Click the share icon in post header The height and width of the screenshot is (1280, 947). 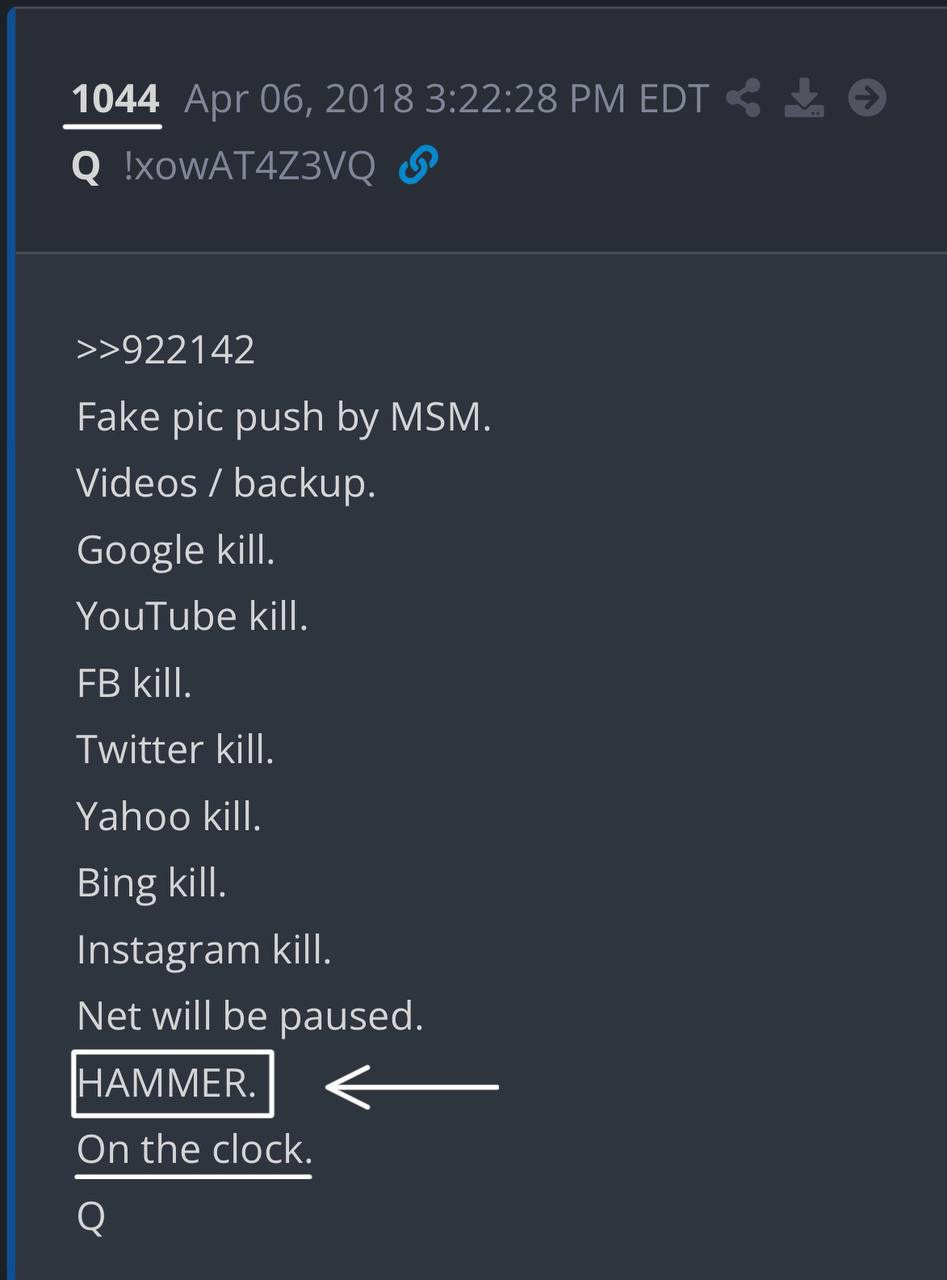[743, 99]
